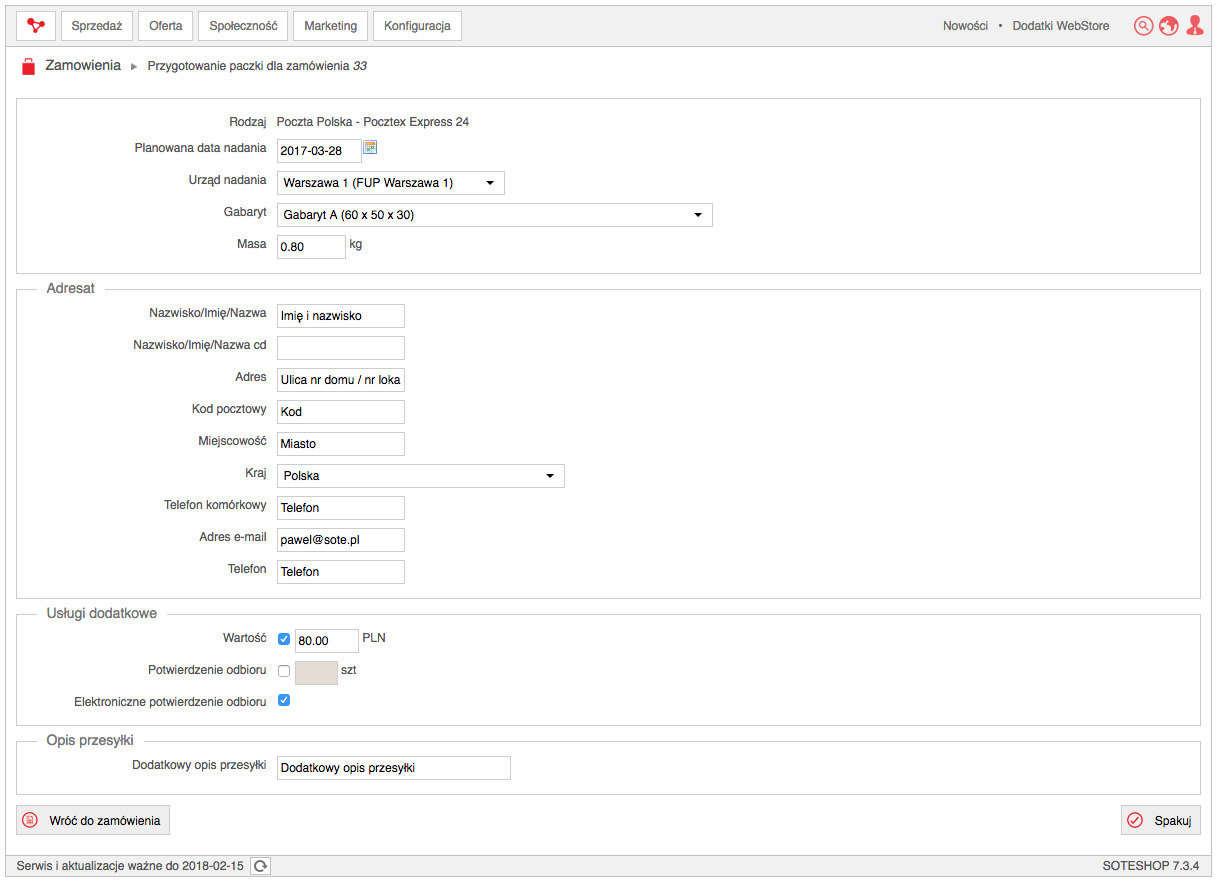Image resolution: width=1217 pixels, height=882 pixels.
Task: Open the Oferta menu
Action: pyautogui.click(x=166, y=26)
